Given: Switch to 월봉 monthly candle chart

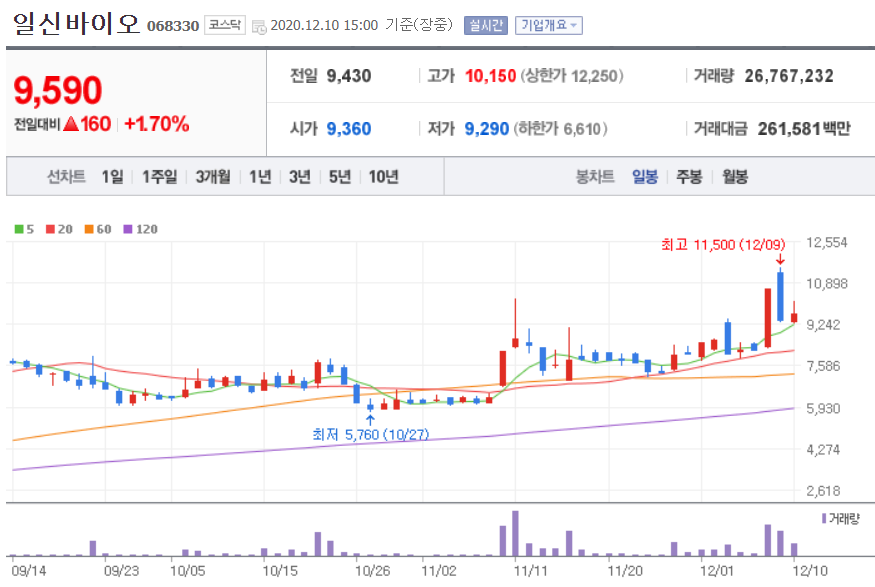Looking at the screenshot, I should click(734, 177).
